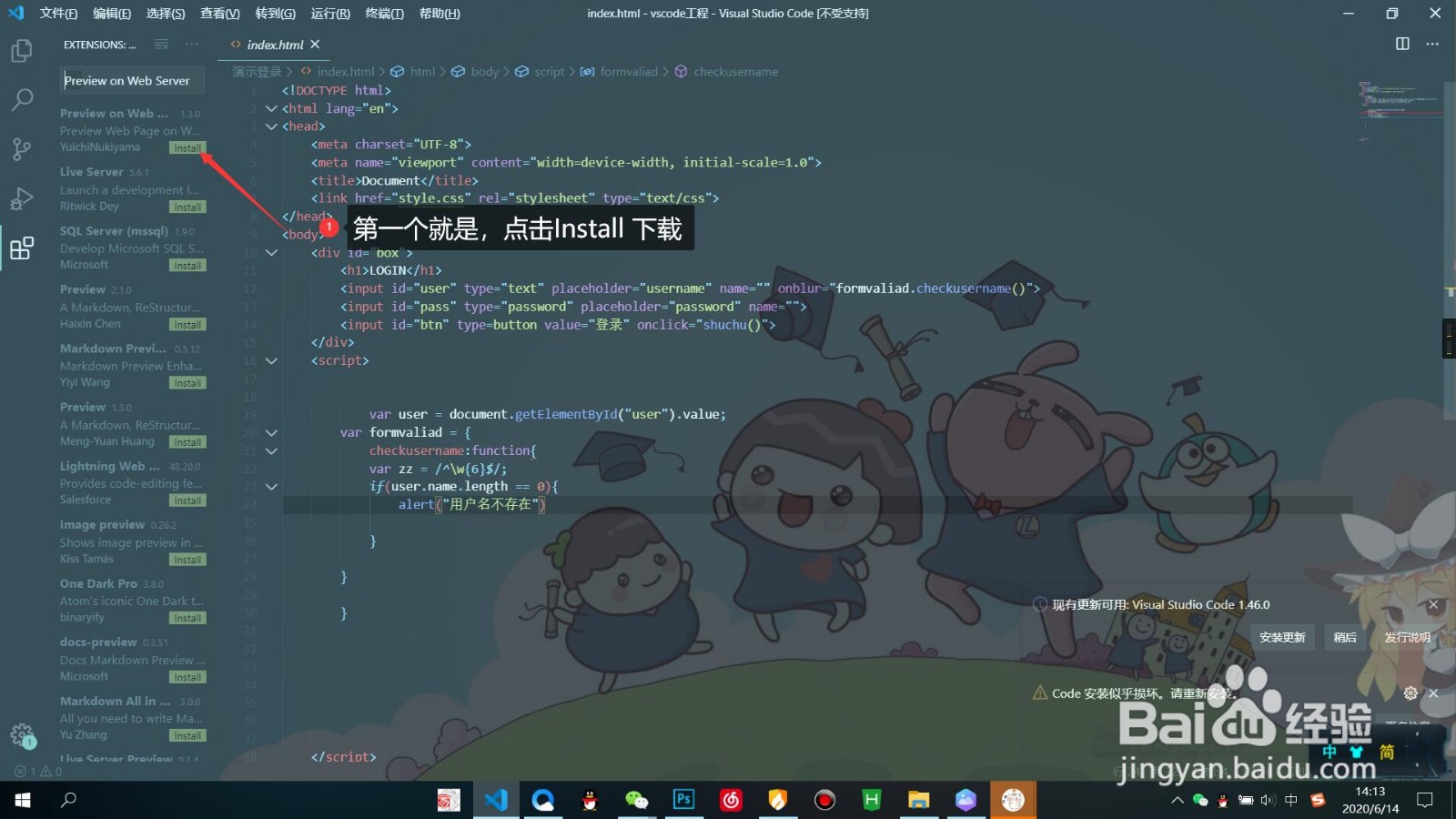Screen dimensions: 1456x819
Task: Open the Search view in activity bar
Action: pos(22,99)
